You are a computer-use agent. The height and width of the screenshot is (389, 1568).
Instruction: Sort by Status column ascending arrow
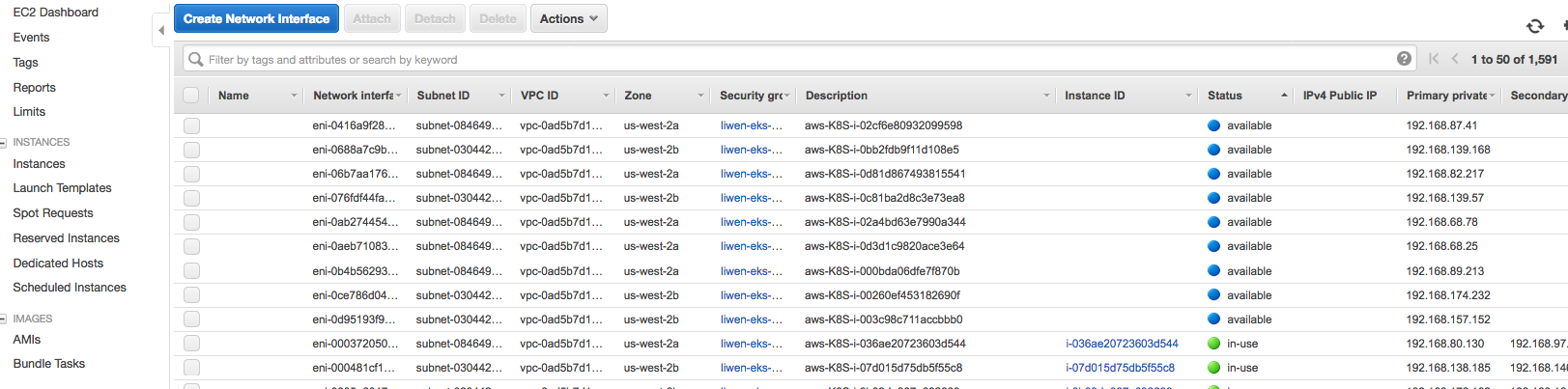[1284, 96]
